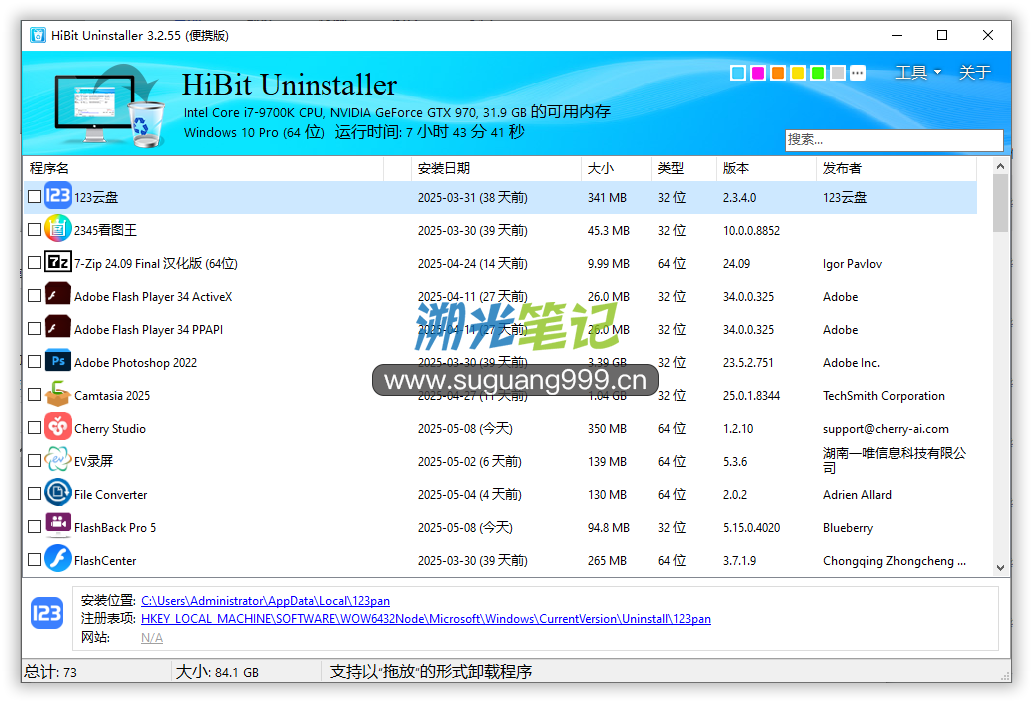
Task: Click the 总计: 73 status bar entry
Action: click(51, 672)
